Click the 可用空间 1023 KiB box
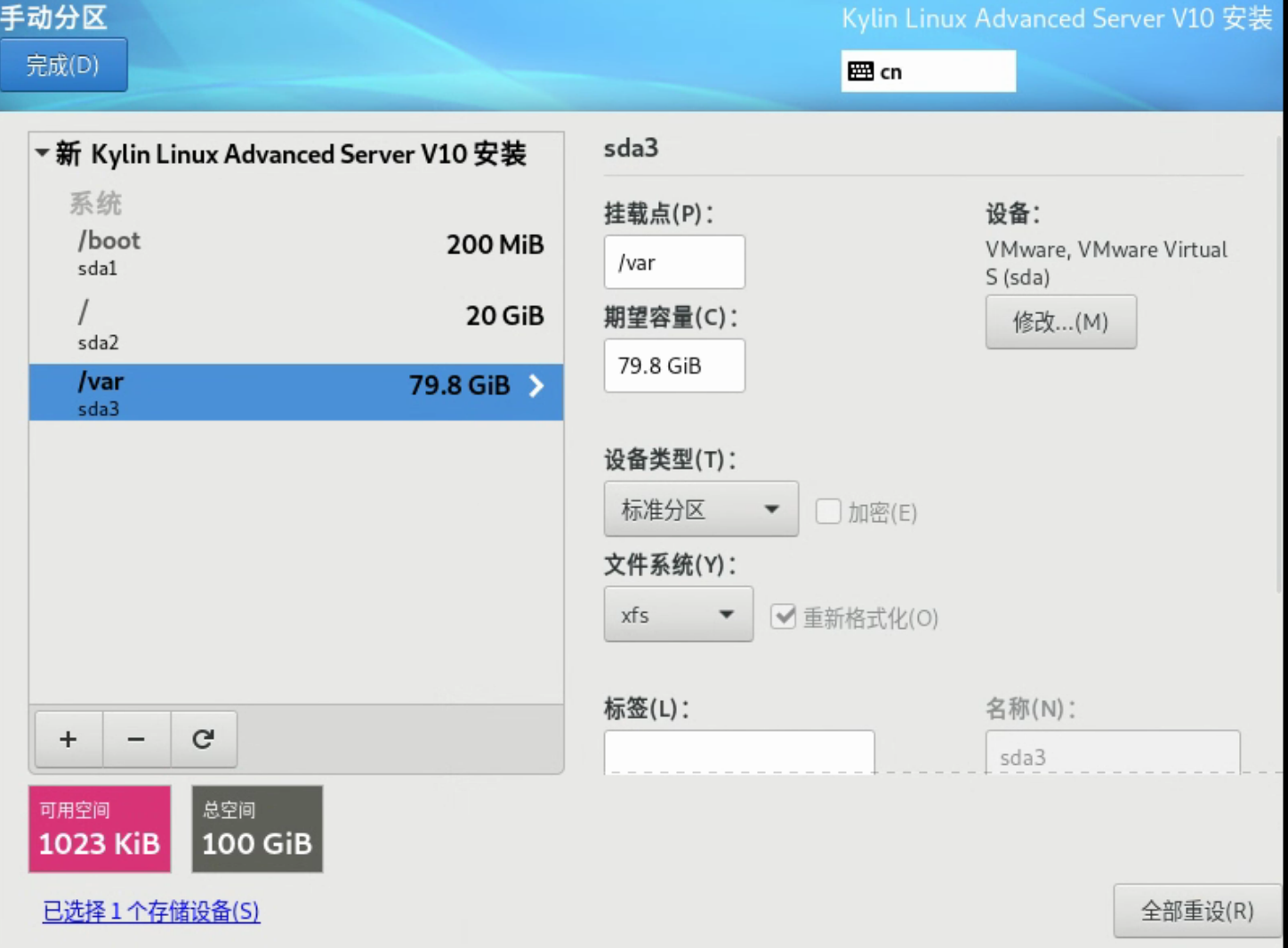1288x948 pixels. (100, 829)
